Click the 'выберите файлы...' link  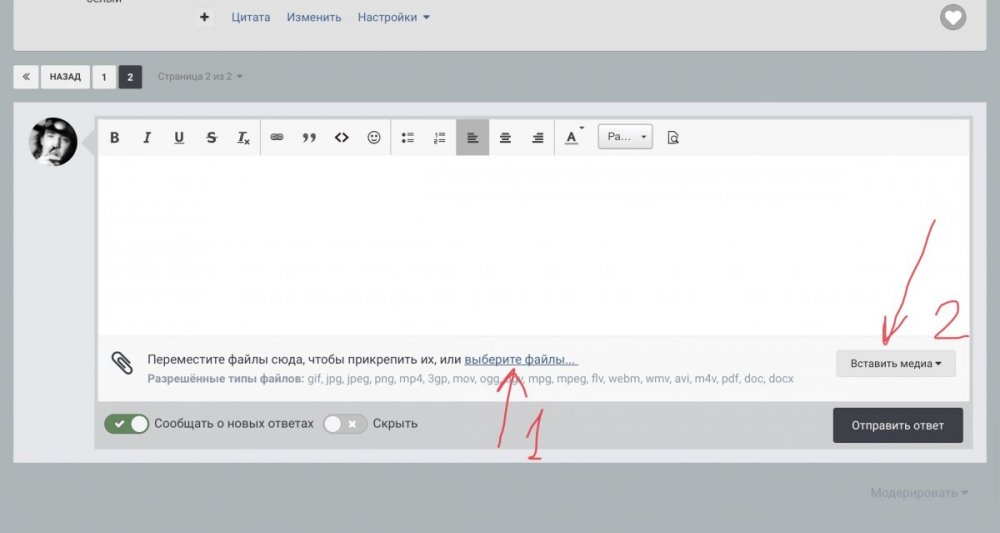pos(520,359)
